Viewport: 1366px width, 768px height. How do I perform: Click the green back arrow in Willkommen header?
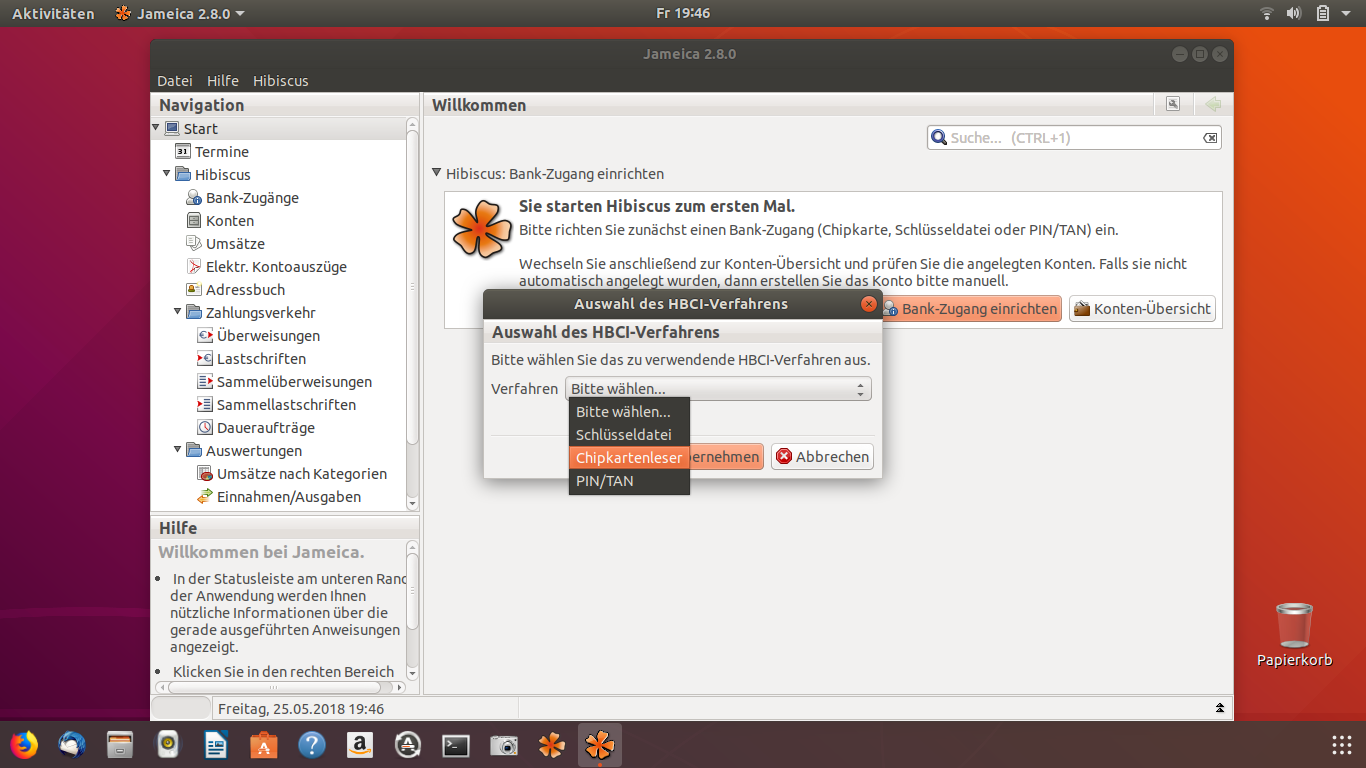(x=1213, y=104)
